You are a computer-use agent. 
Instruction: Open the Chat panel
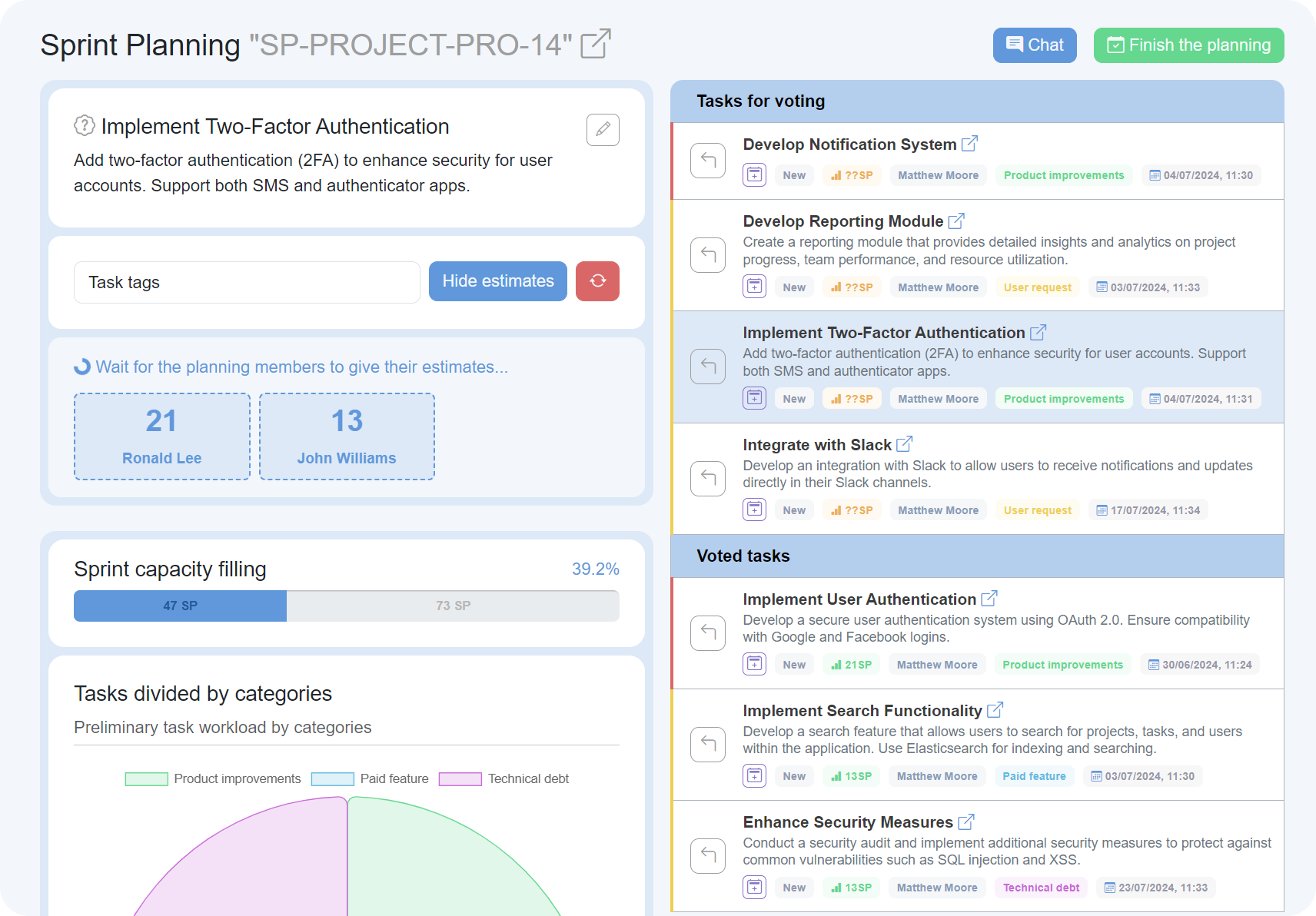coord(1035,45)
